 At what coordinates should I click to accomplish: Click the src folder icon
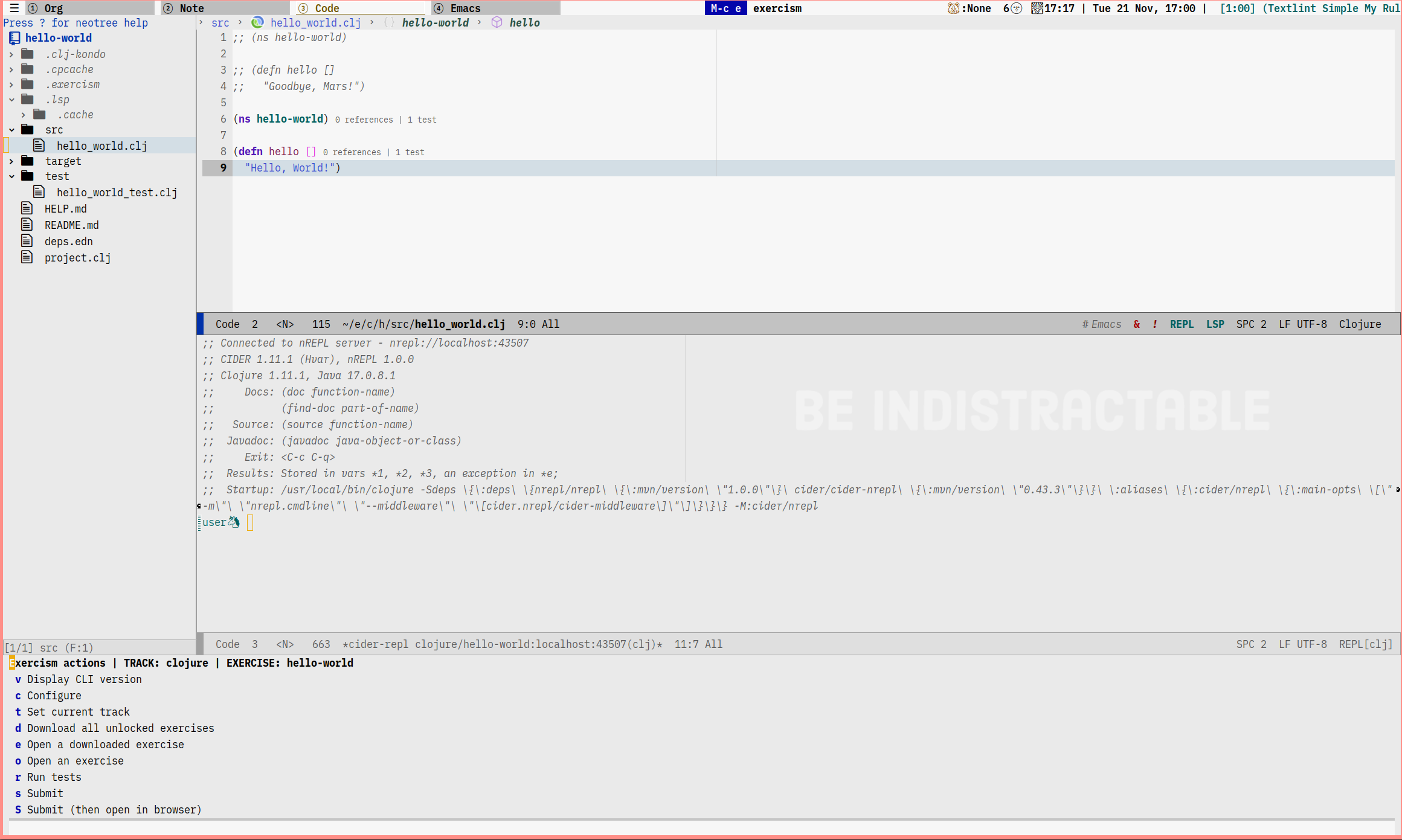pyautogui.click(x=27, y=129)
